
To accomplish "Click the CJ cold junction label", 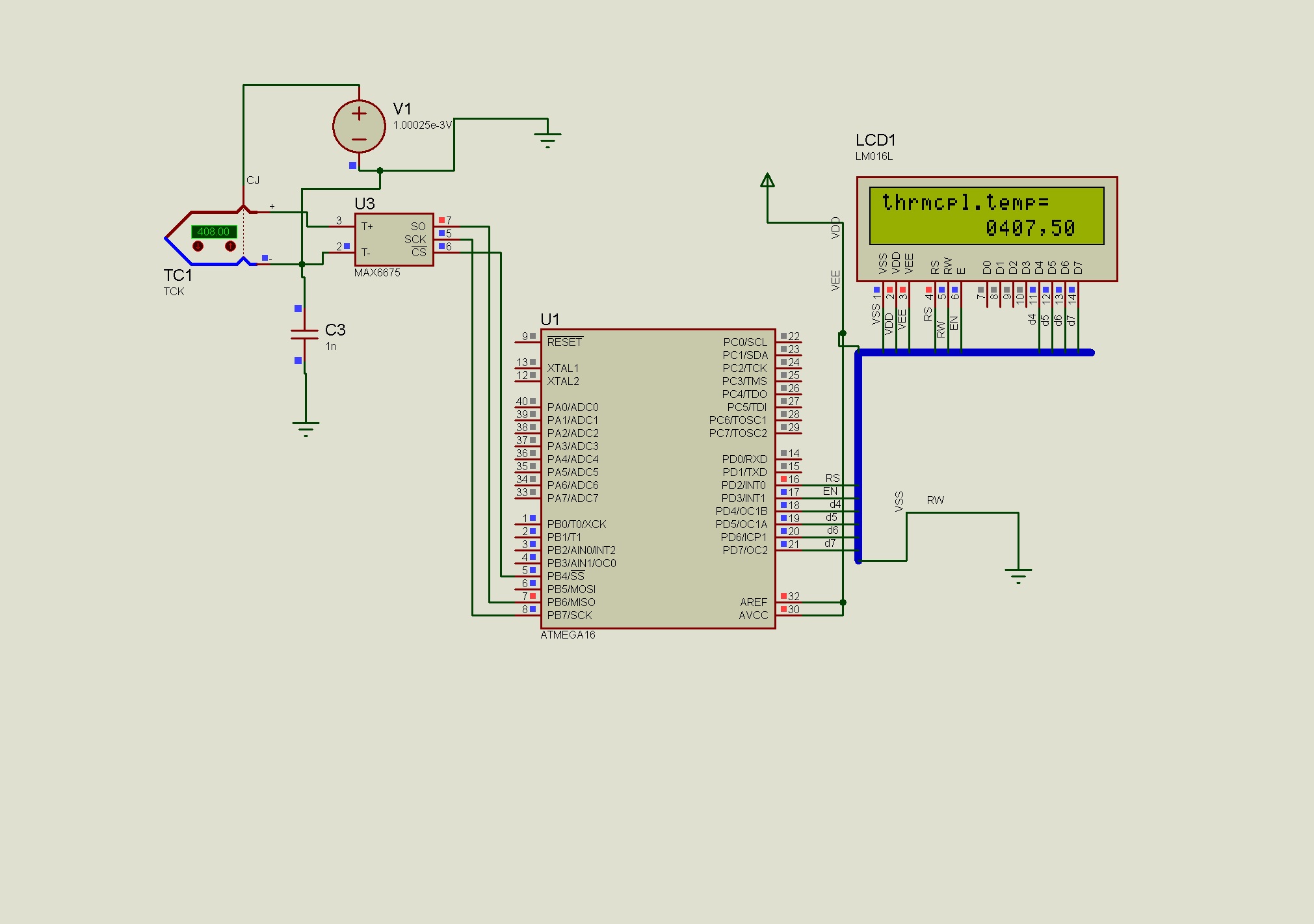I will 253,180.
